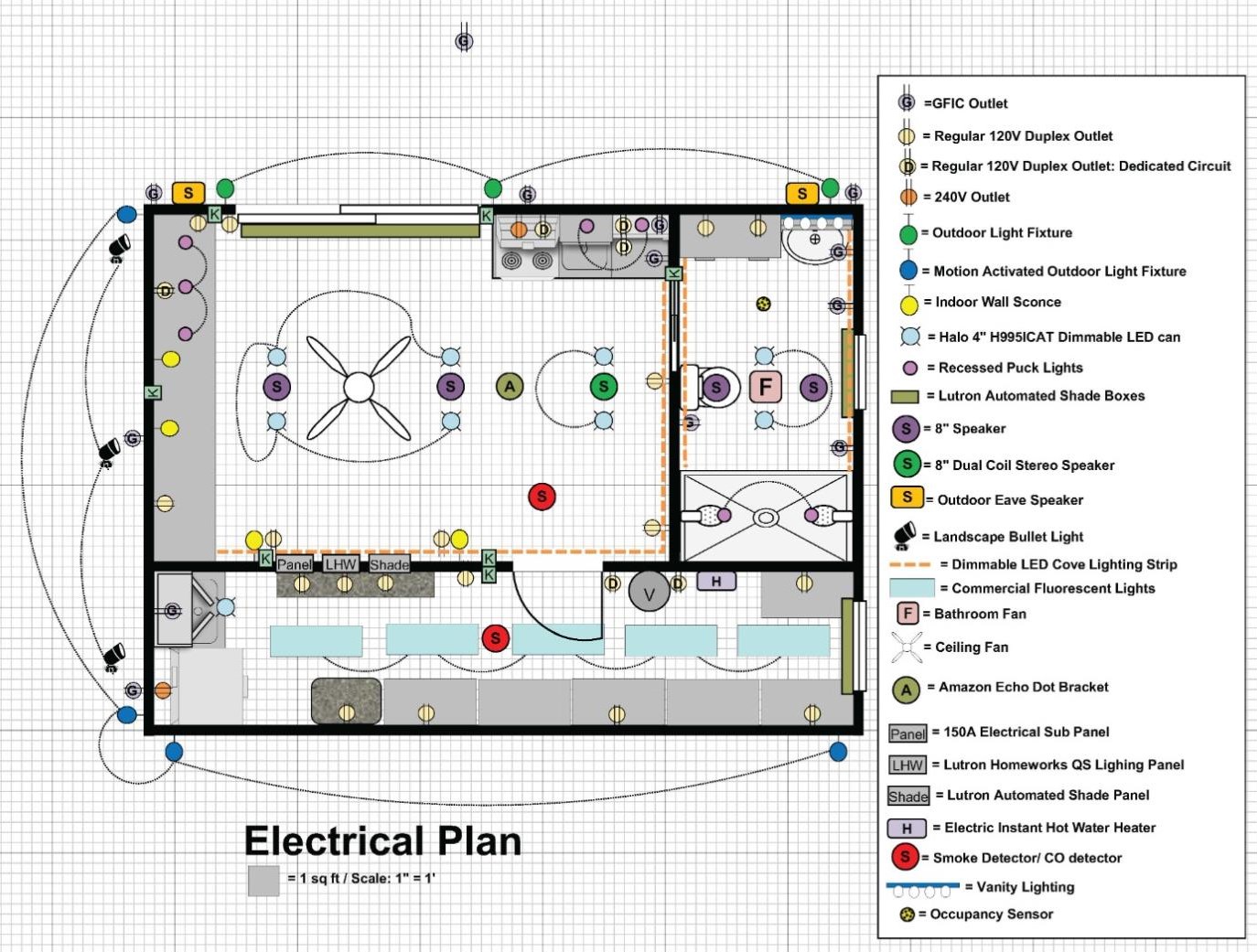Viewport: 1257px width, 952px height.
Task: Click the "150A Electrical Sub Panel" legend text
Action: [x=1026, y=732]
